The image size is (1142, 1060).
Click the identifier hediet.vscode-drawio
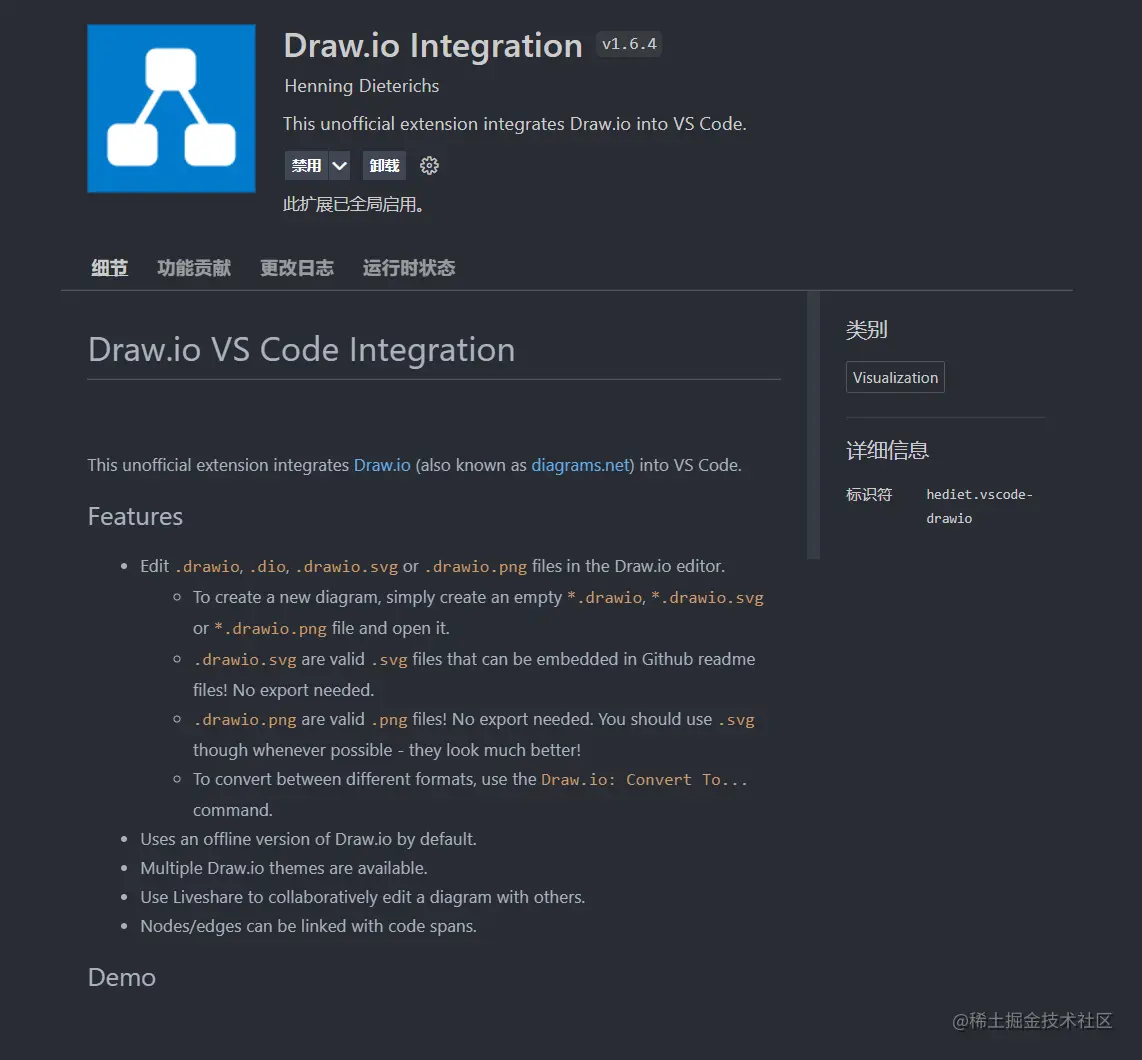point(979,506)
